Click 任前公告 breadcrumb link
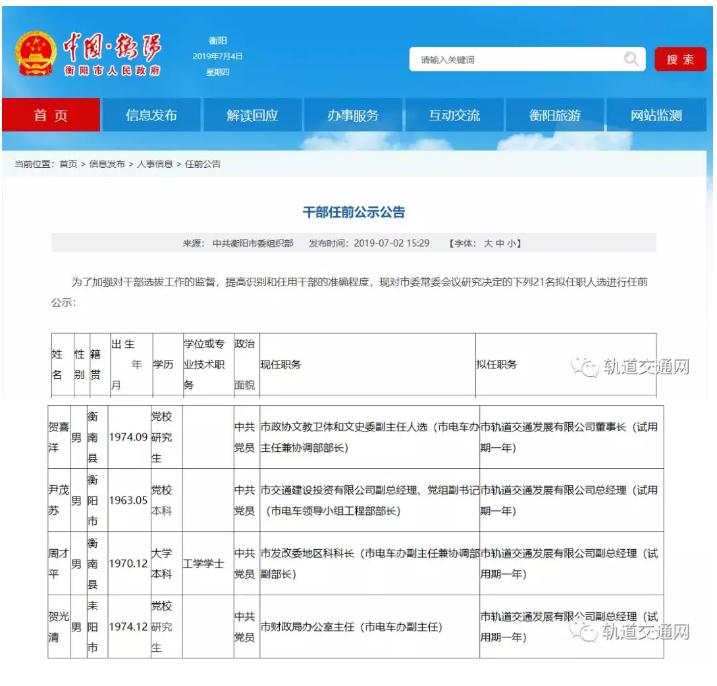The width and height of the screenshot is (717, 686). [203, 164]
